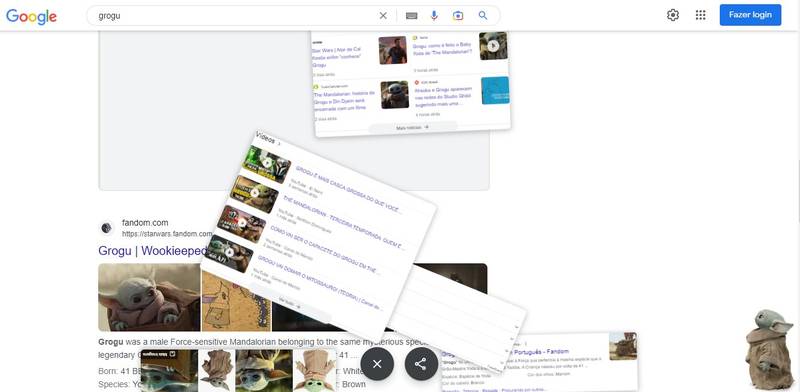Click into the search field containing grogu

point(235,16)
